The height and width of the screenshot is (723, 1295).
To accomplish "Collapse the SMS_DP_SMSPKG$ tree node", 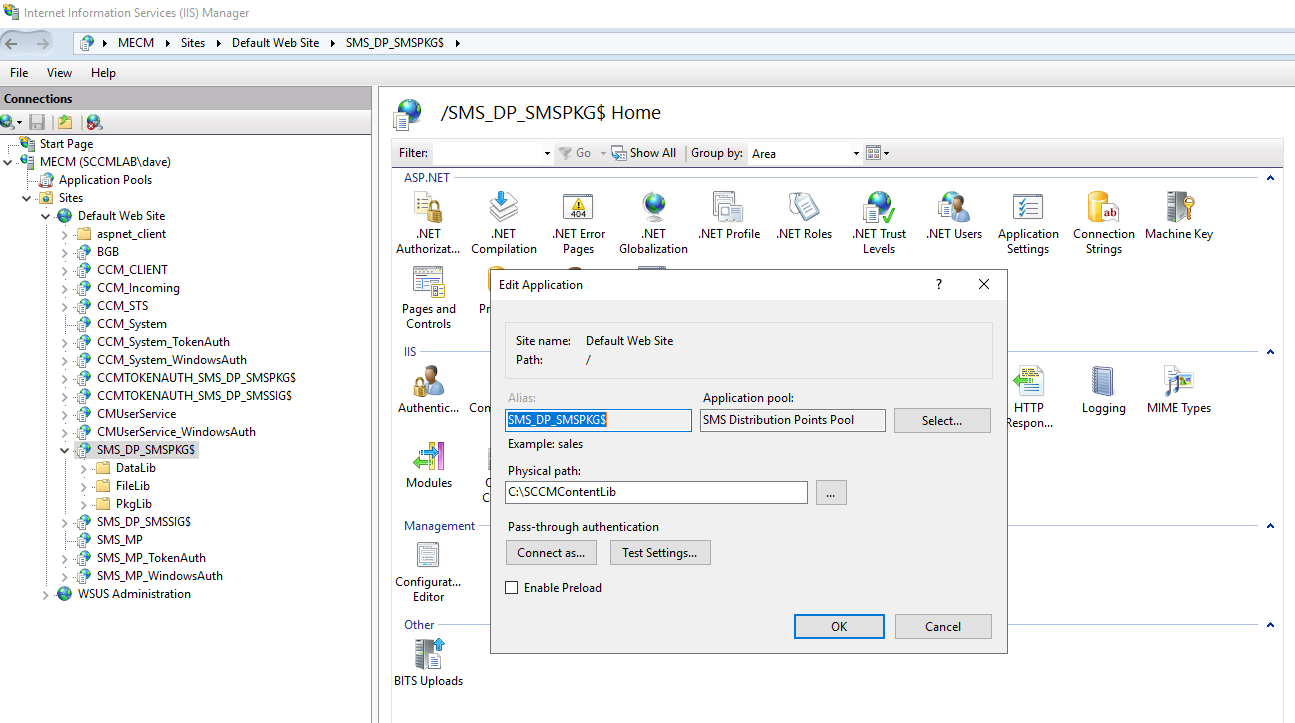I will click(x=65, y=450).
